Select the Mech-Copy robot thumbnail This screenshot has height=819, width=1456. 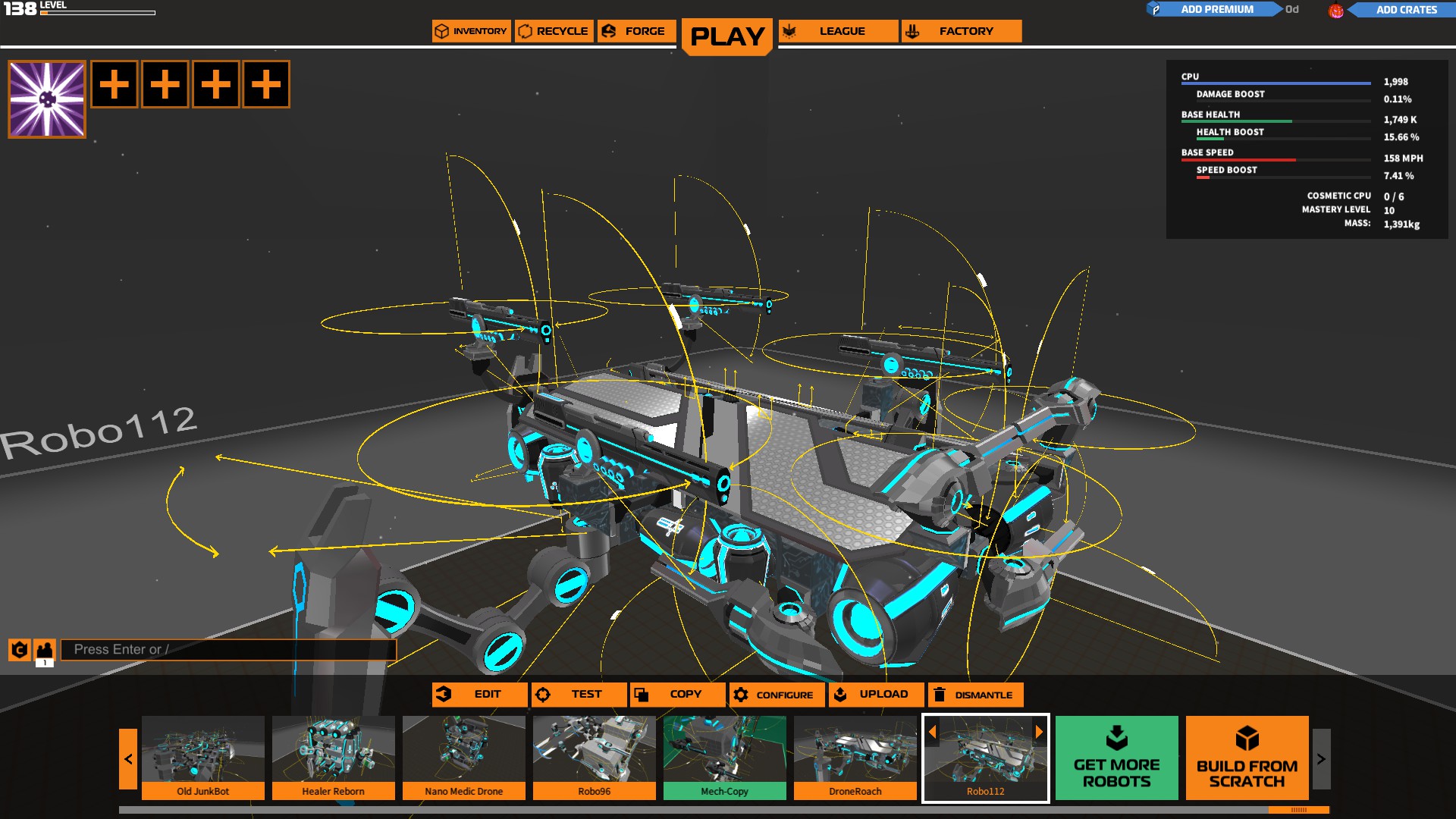click(724, 757)
